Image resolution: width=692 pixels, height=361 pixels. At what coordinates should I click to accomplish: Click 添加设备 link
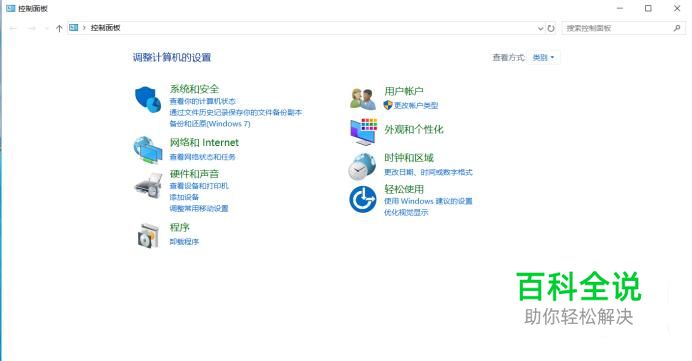(184, 197)
